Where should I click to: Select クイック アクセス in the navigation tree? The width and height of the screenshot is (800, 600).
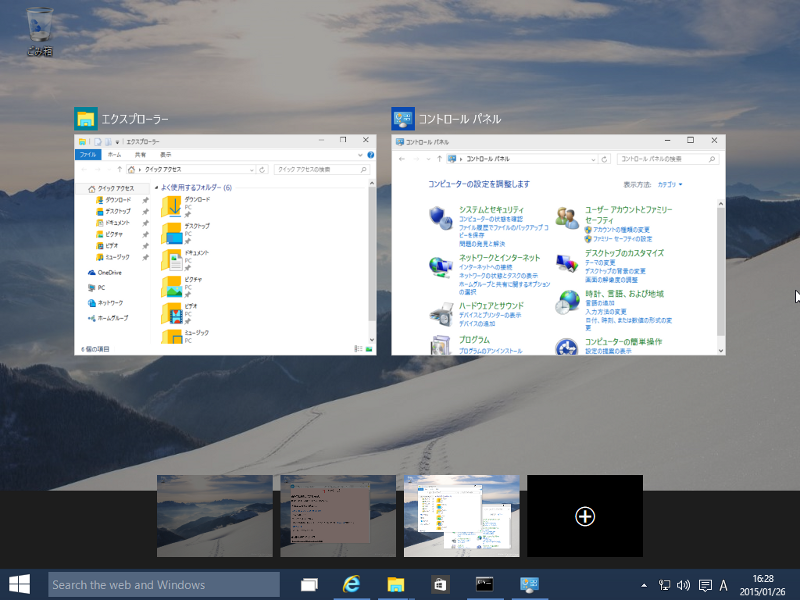[x=116, y=188]
